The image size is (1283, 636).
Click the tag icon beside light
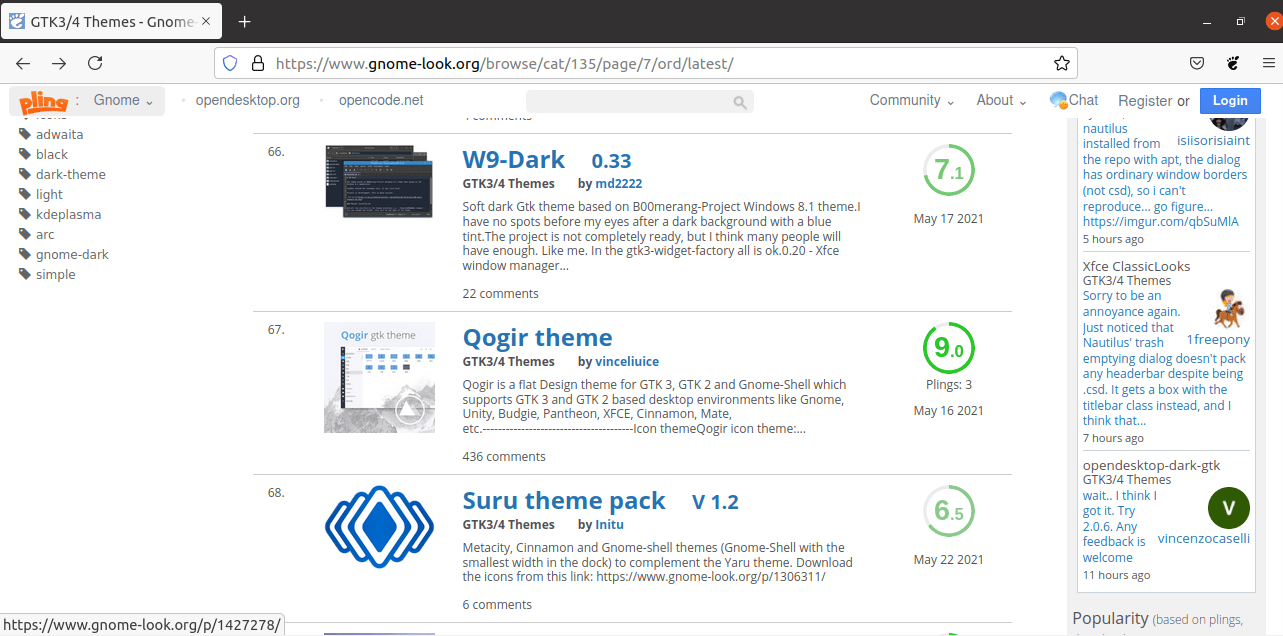point(25,194)
